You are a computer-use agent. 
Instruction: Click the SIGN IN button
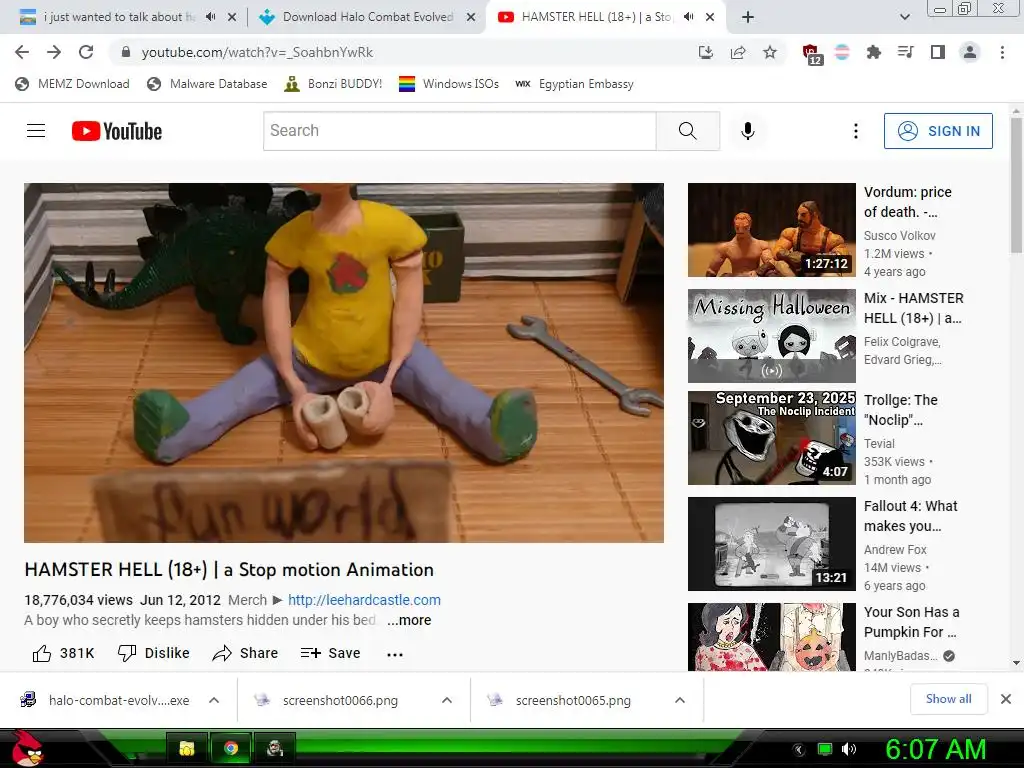click(938, 131)
